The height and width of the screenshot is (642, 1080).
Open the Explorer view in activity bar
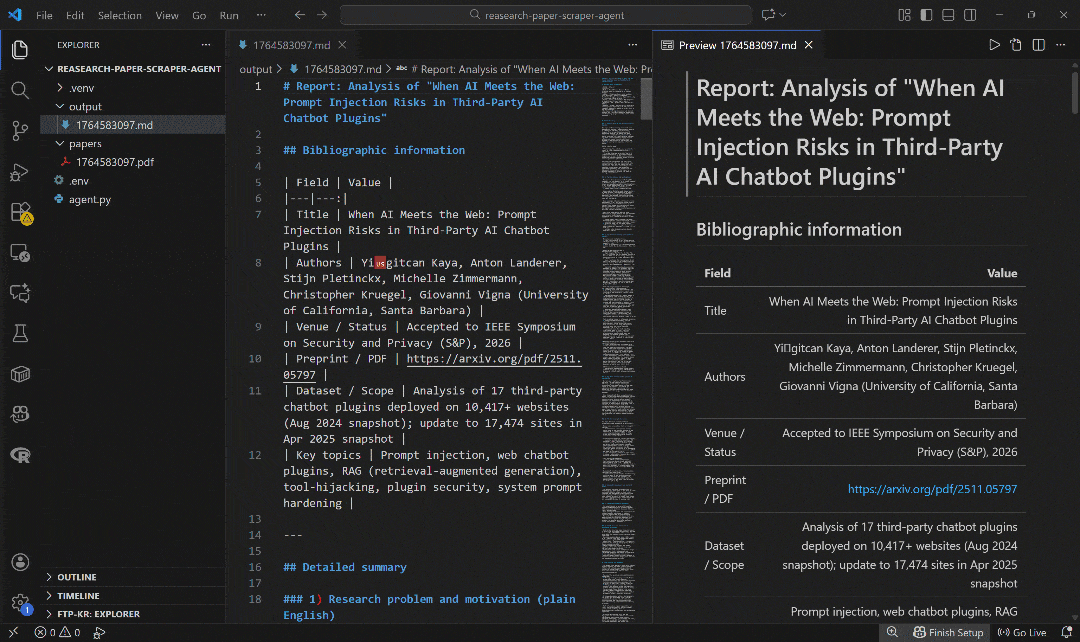click(x=20, y=50)
